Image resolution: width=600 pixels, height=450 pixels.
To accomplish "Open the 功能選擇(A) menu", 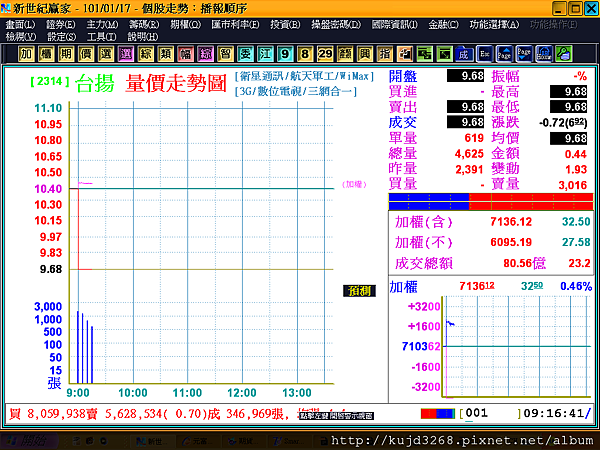I will (x=494, y=24).
